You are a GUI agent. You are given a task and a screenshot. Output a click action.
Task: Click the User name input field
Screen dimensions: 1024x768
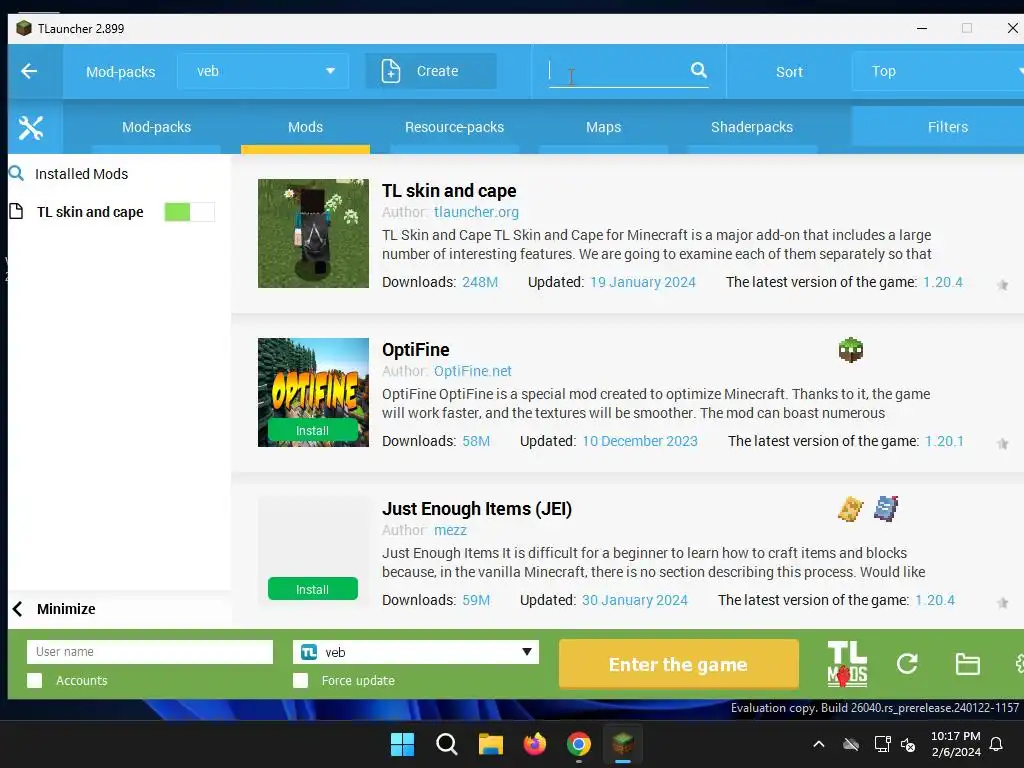150,652
